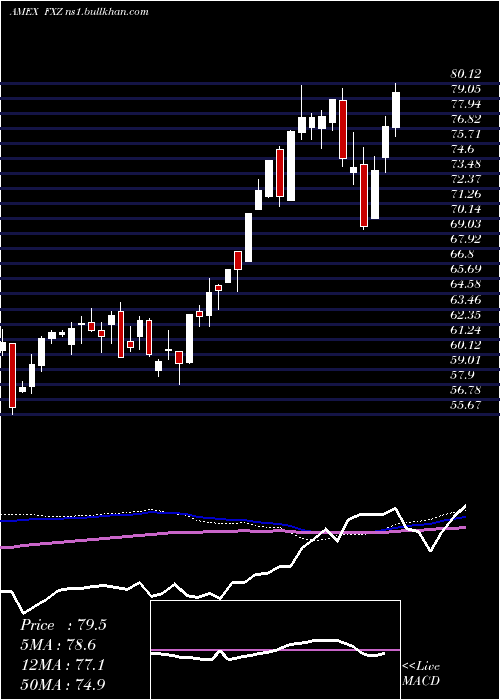The height and width of the screenshot is (700, 500).
Task: Click the 63.46 price axis label
Action: pyautogui.click(x=466, y=300)
